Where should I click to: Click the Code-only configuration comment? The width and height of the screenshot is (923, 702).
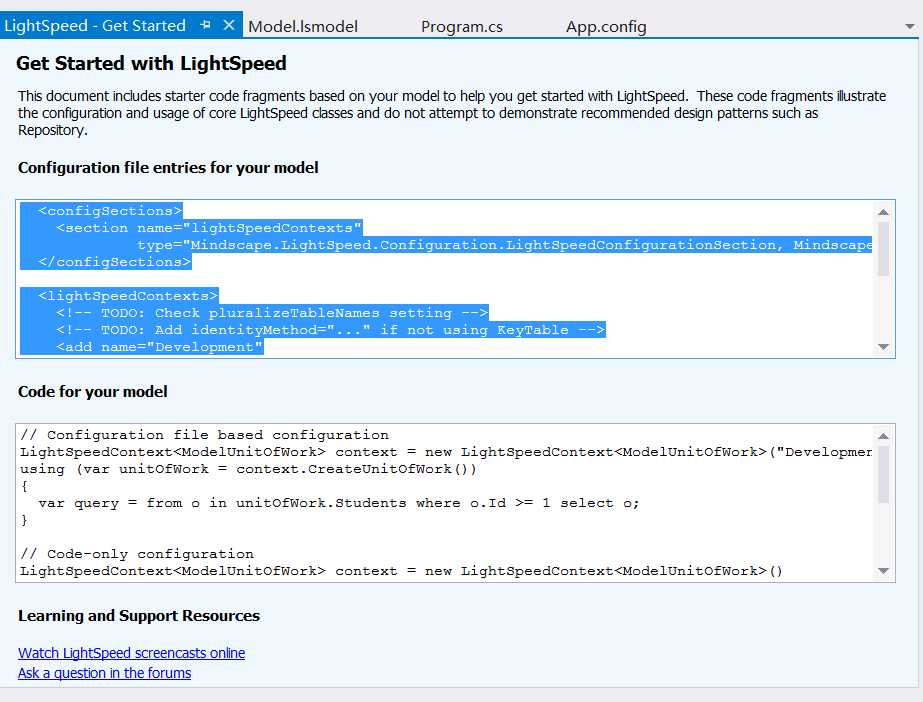137,554
